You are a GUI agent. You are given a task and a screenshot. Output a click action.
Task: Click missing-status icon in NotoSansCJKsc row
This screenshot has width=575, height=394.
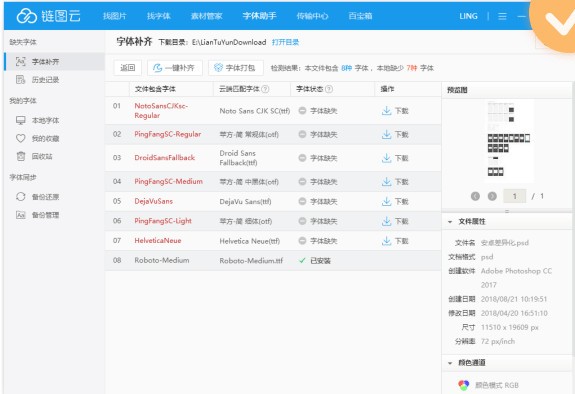coord(302,110)
